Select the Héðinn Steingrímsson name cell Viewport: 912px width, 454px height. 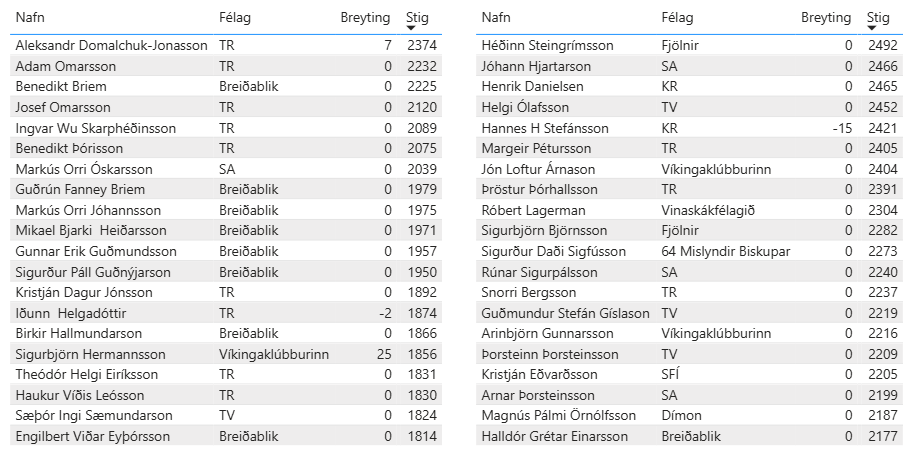(x=547, y=45)
